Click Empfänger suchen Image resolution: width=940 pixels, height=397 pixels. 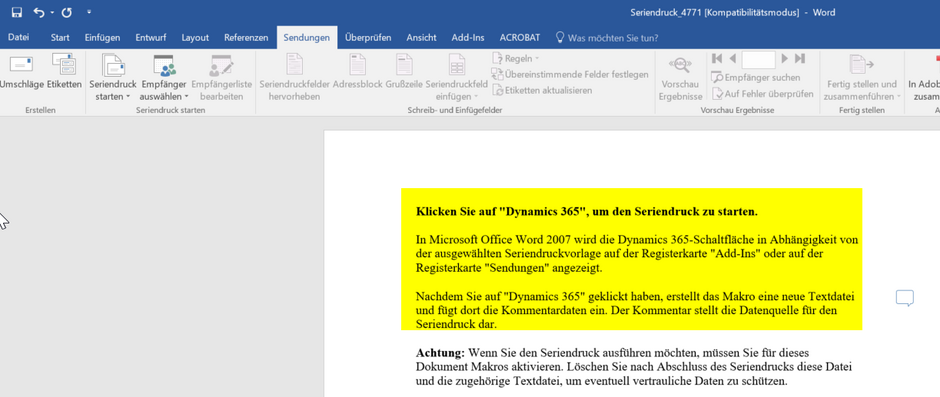pos(756,77)
